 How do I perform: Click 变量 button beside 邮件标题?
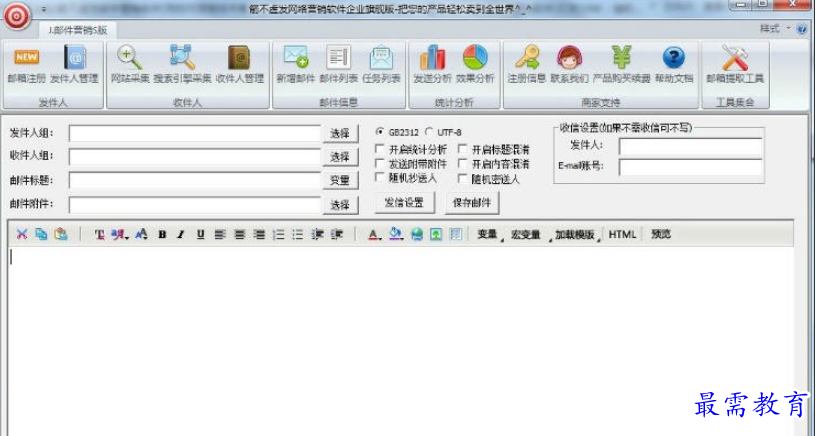(x=340, y=181)
